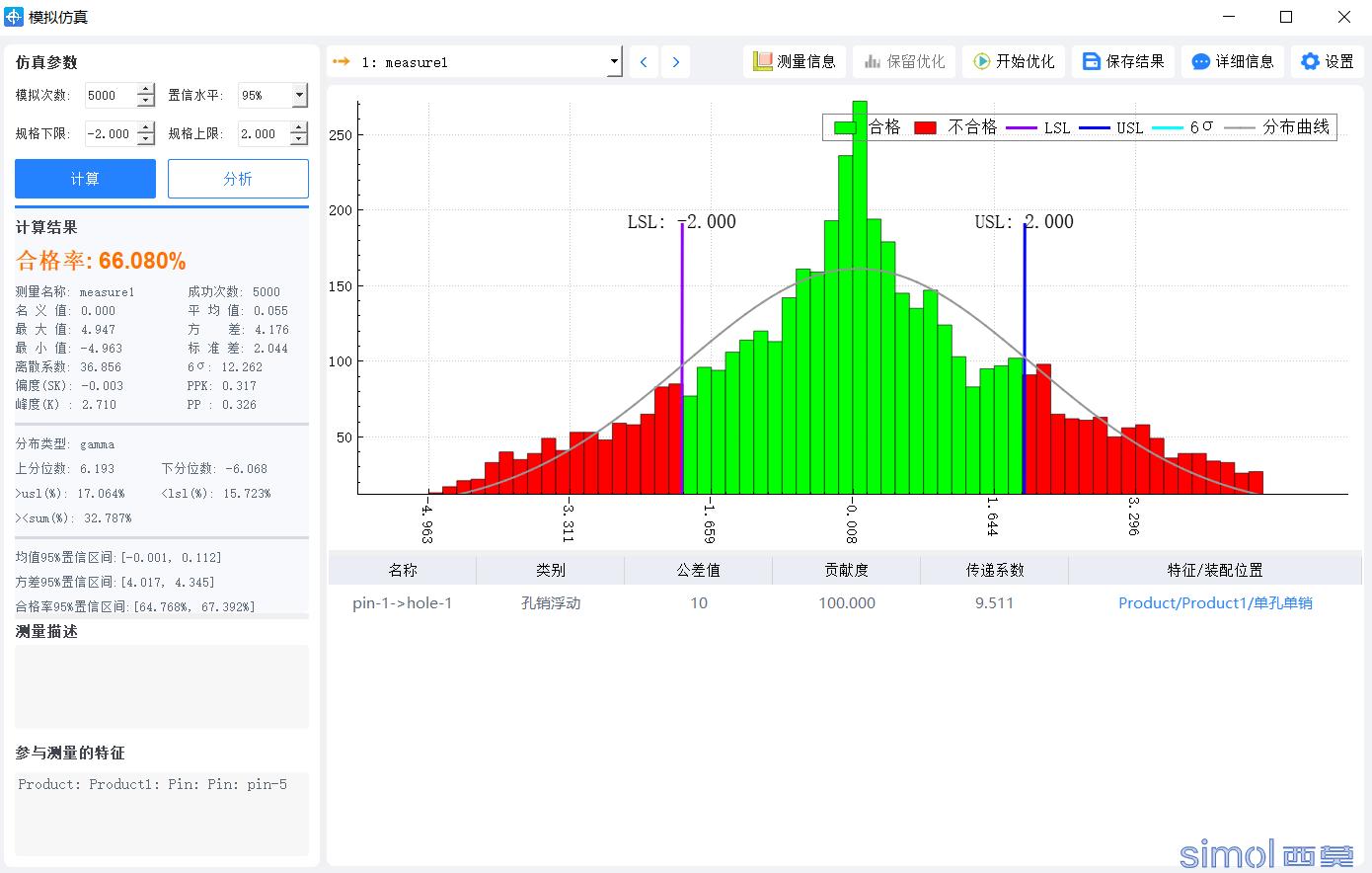
Task: Click the 模拟仿真 app icon in title bar
Action: point(14,17)
